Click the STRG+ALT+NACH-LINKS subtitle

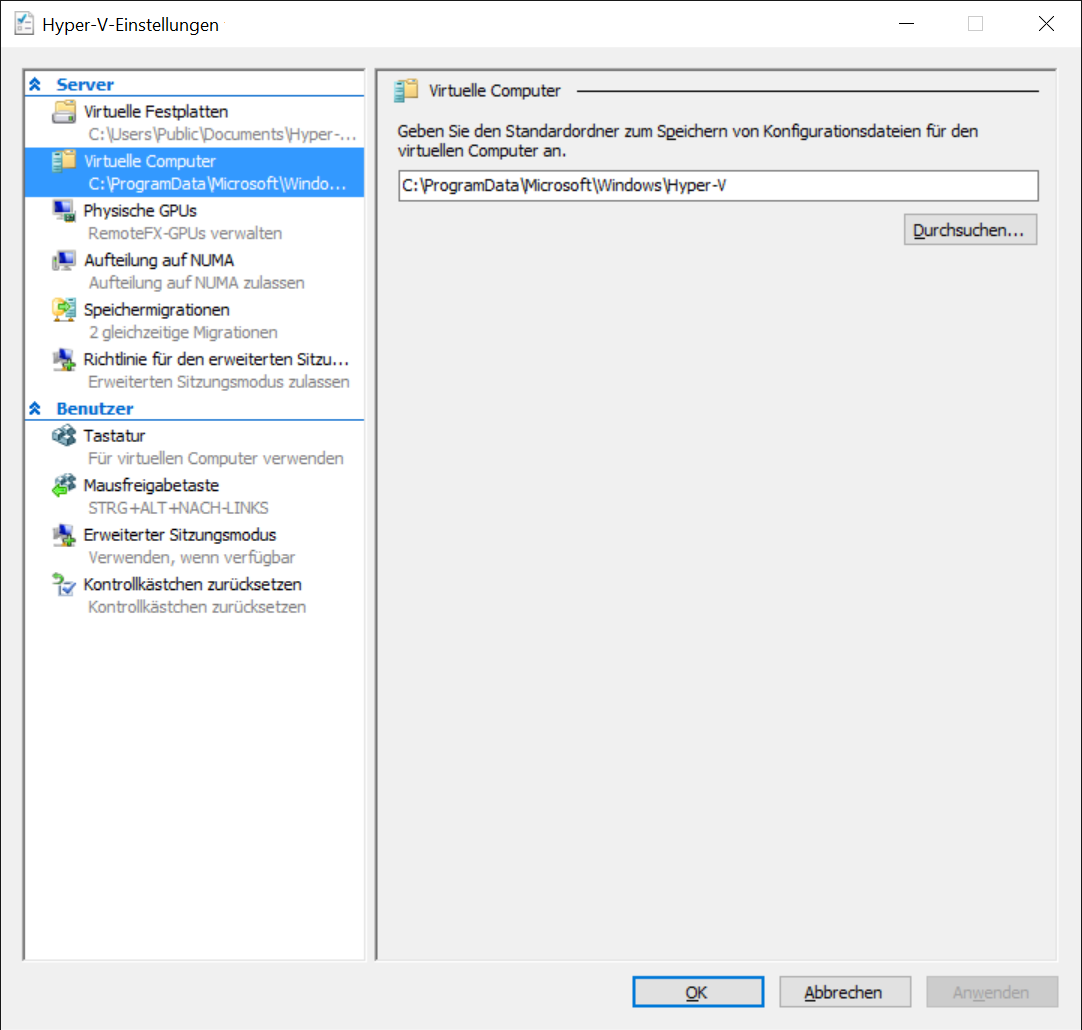178,508
